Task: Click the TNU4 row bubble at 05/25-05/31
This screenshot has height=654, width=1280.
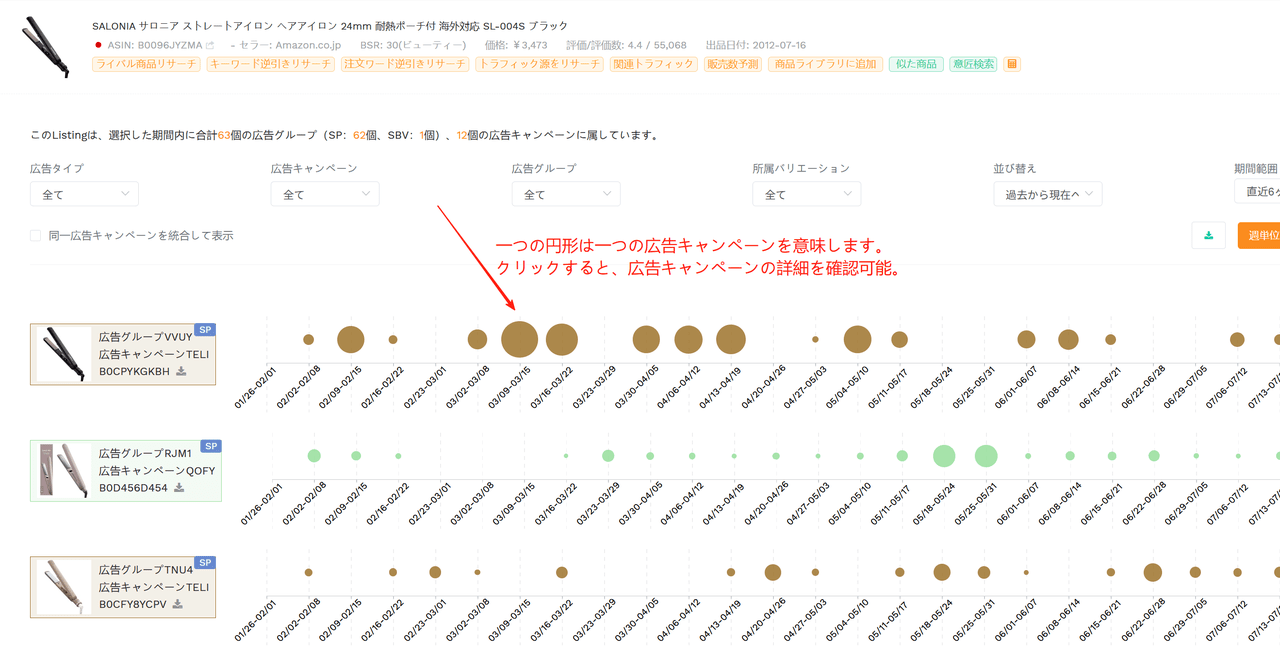Action: pyautogui.click(x=984, y=572)
